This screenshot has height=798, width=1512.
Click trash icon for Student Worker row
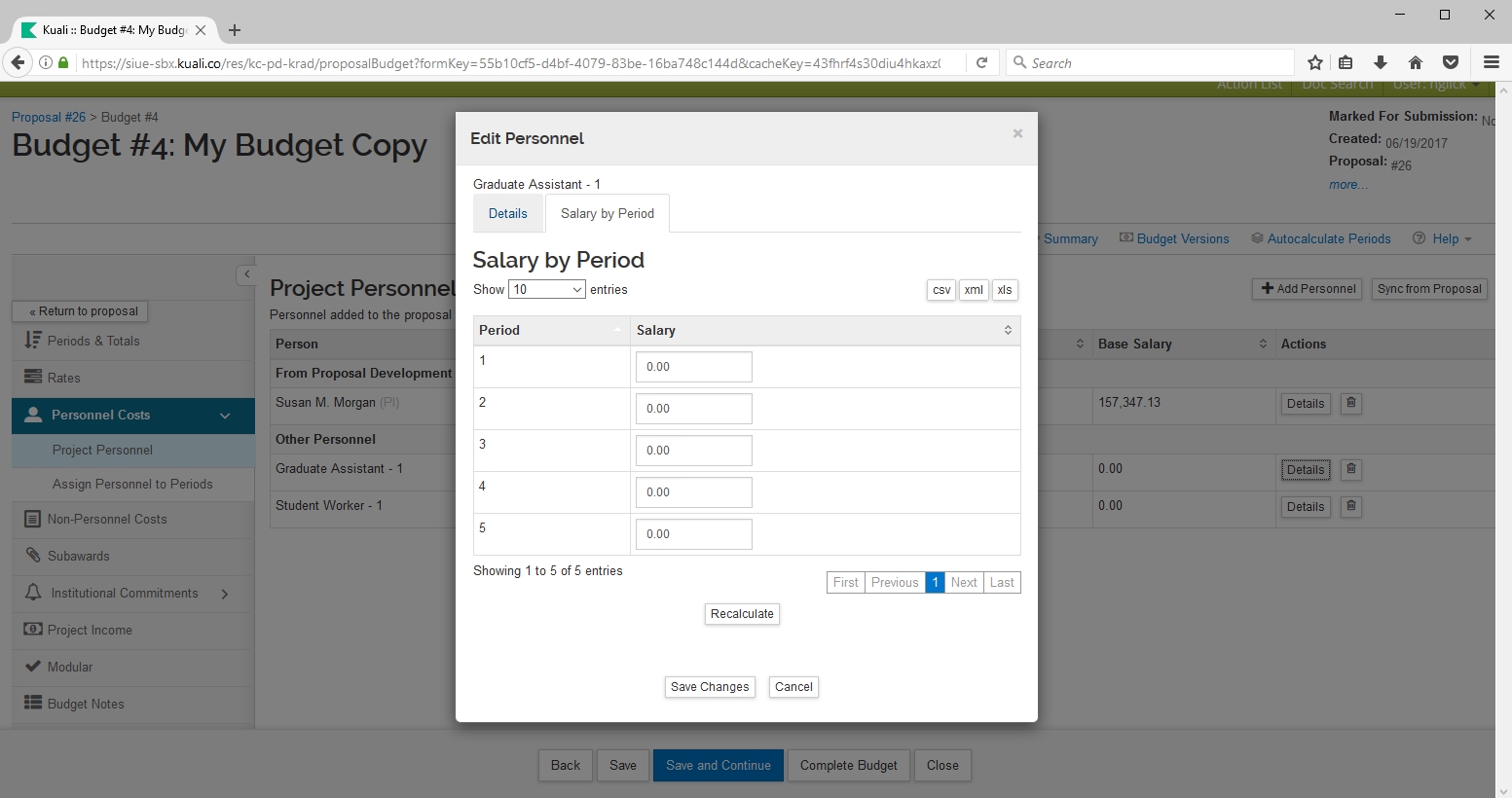tap(1350, 506)
